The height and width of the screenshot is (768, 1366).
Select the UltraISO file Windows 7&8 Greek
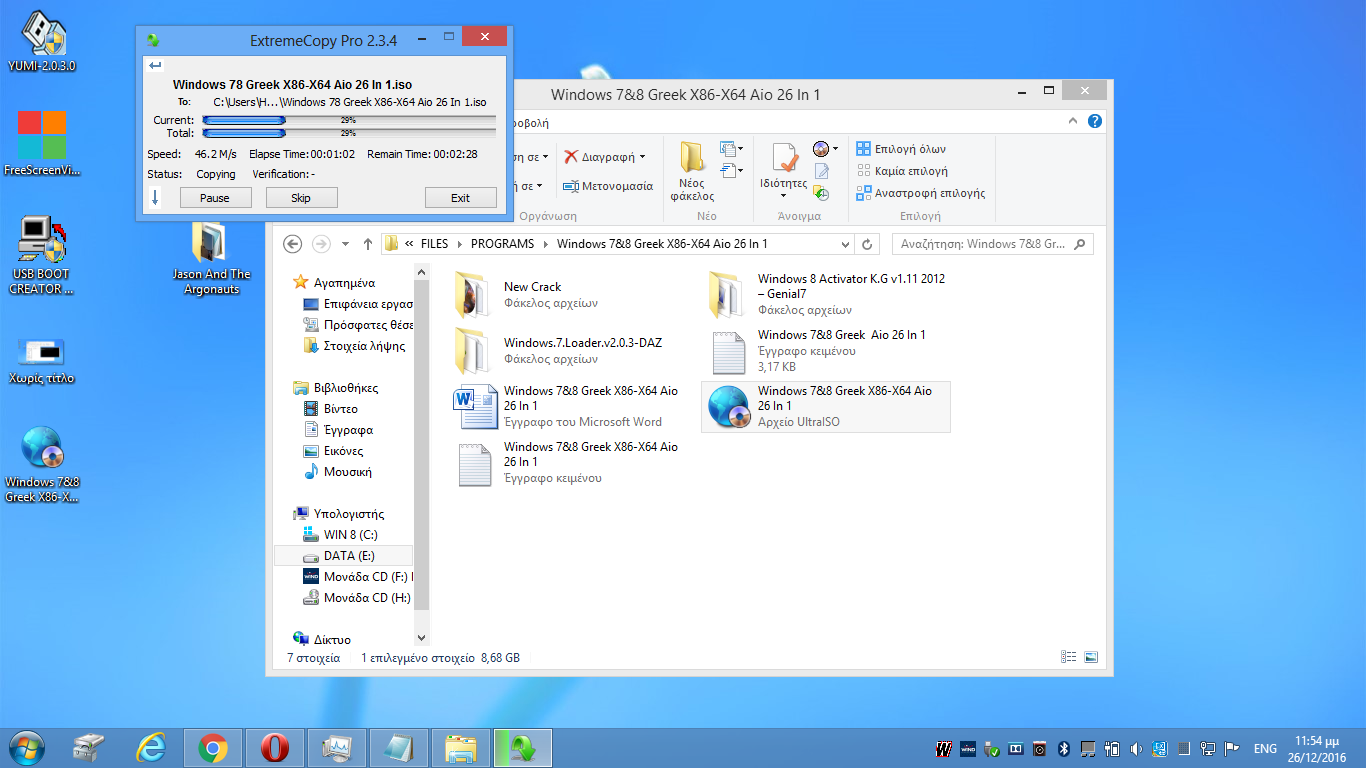tap(825, 406)
